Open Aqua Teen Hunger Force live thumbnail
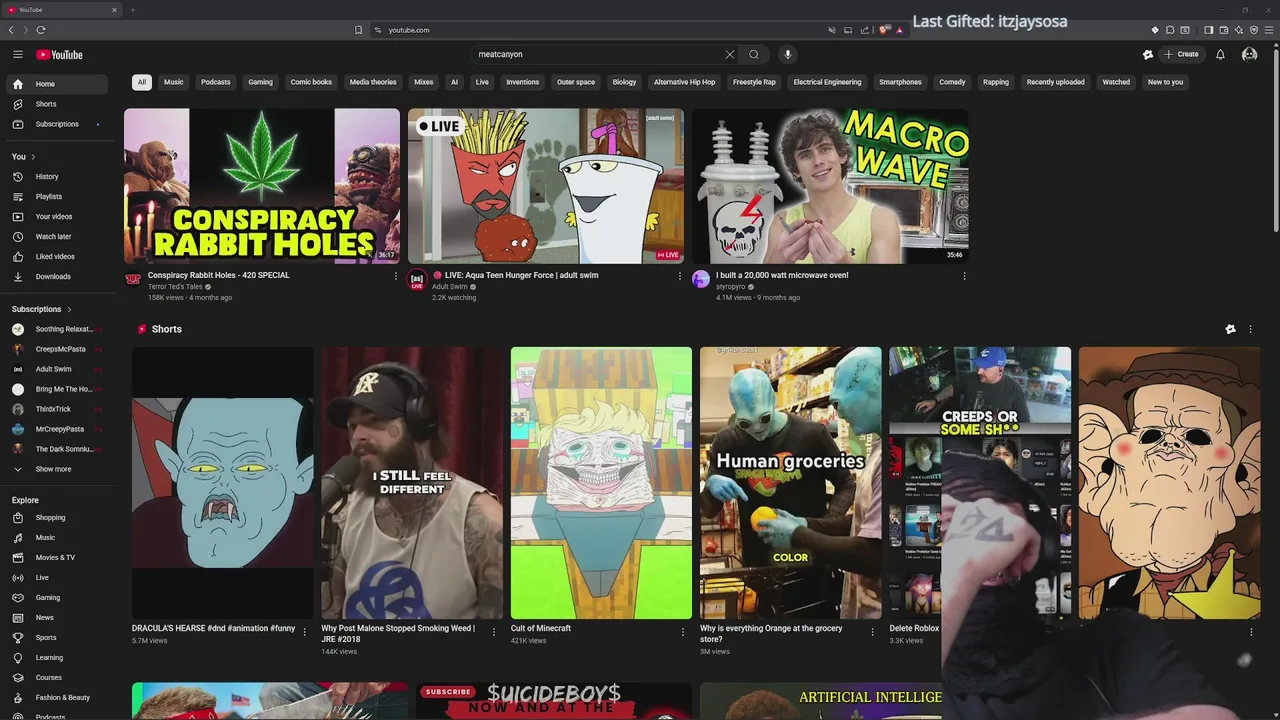The height and width of the screenshot is (720, 1280). (x=546, y=186)
